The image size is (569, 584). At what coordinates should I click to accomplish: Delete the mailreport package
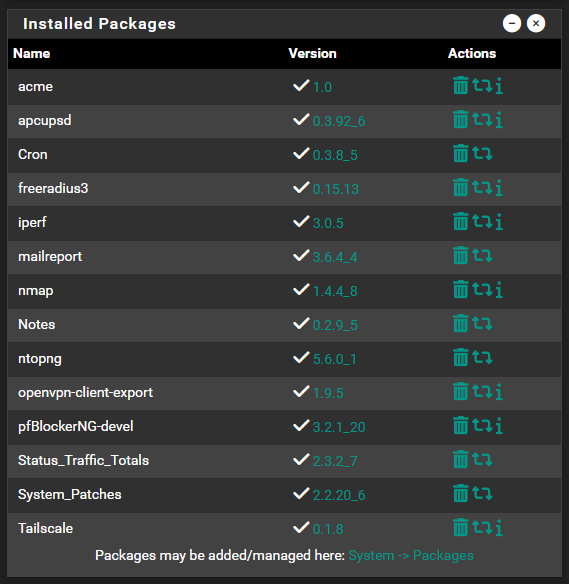461,256
